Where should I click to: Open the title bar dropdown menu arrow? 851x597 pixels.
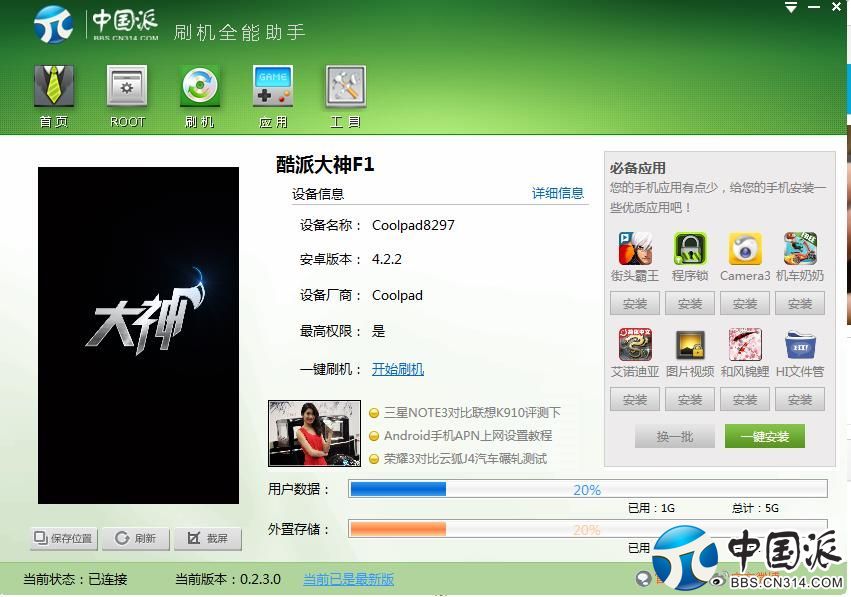(x=791, y=8)
